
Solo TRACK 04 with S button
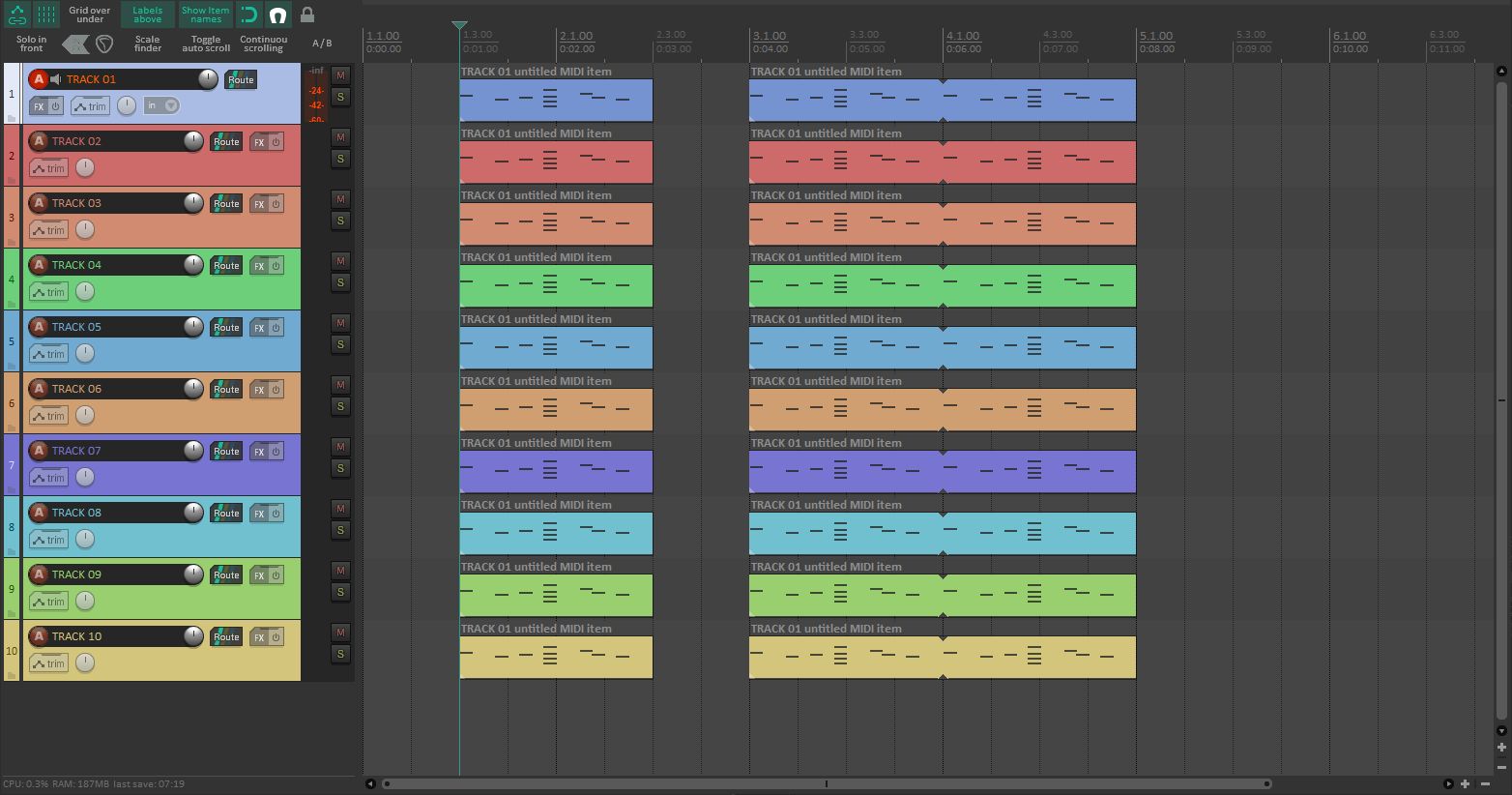pyautogui.click(x=340, y=282)
